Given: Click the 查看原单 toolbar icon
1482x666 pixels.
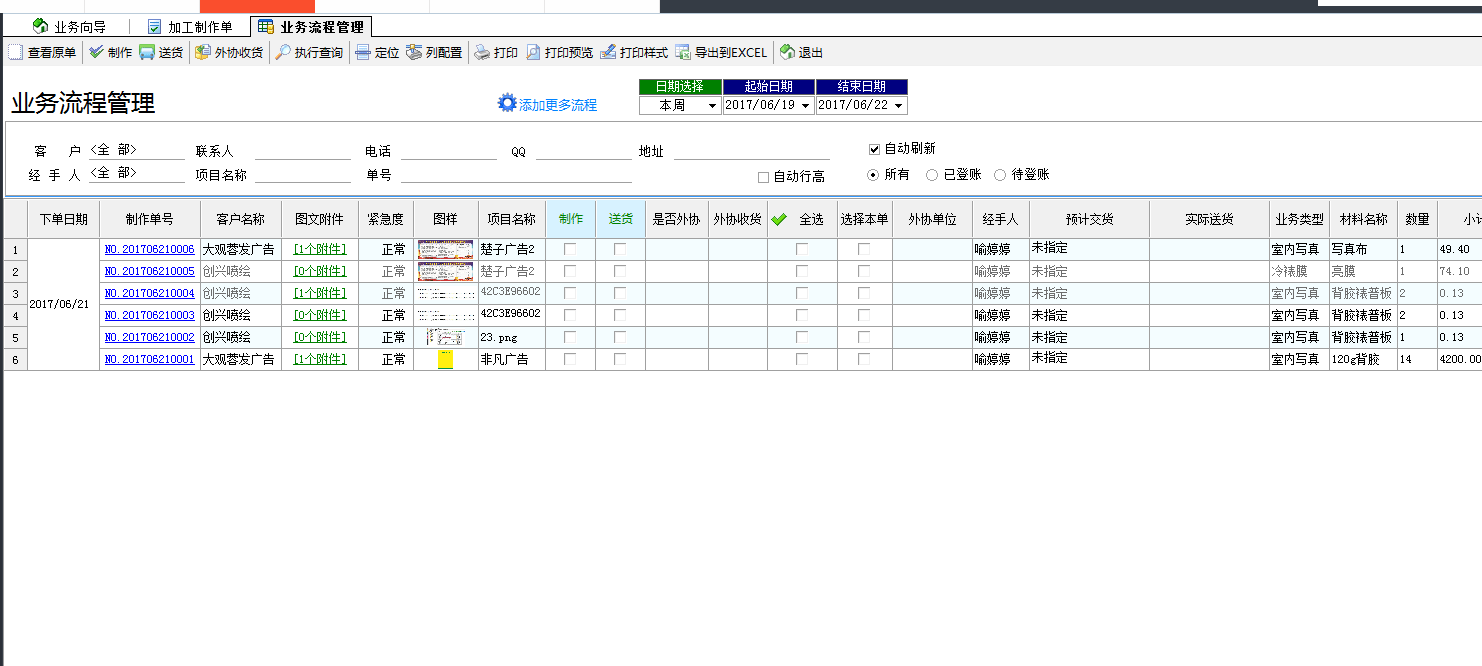Looking at the screenshot, I should pyautogui.click(x=16, y=53).
